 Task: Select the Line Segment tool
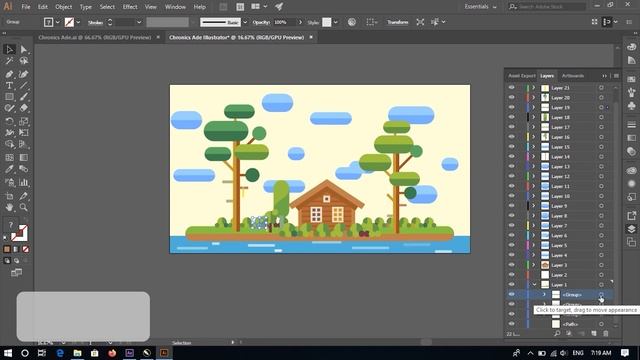[24, 86]
